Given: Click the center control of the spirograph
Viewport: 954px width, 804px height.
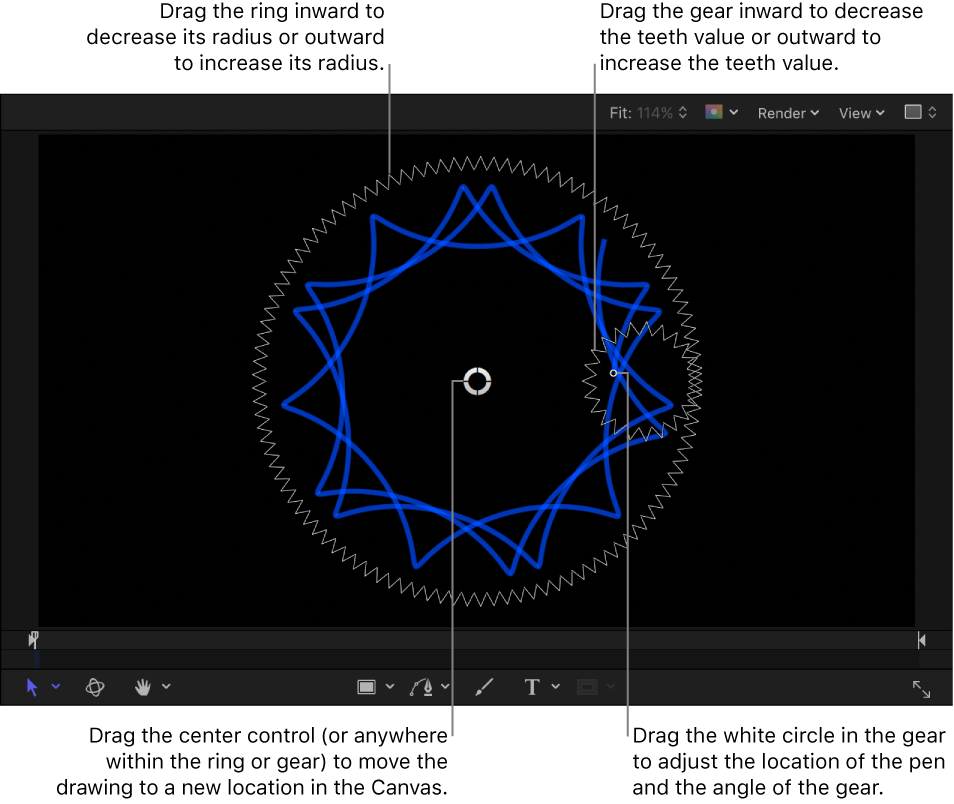Looking at the screenshot, I should (476, 381).
